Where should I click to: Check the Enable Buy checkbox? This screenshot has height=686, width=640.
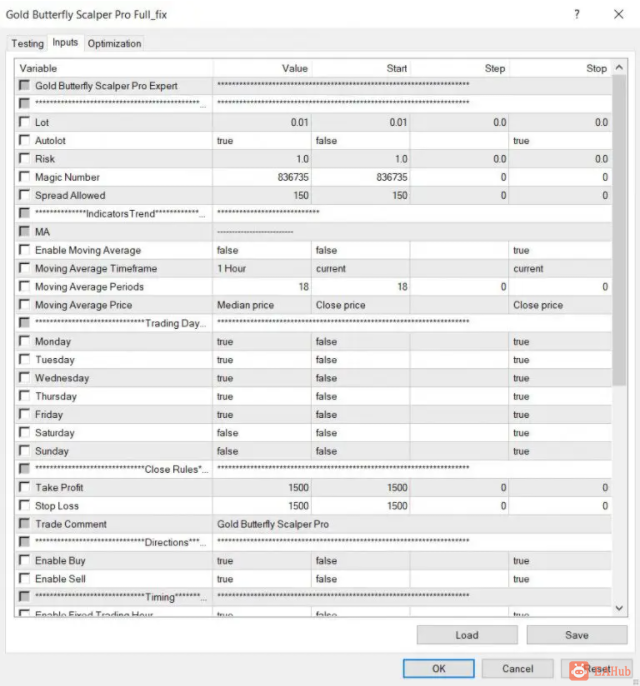pyautogui.click(x=24, y=560)
